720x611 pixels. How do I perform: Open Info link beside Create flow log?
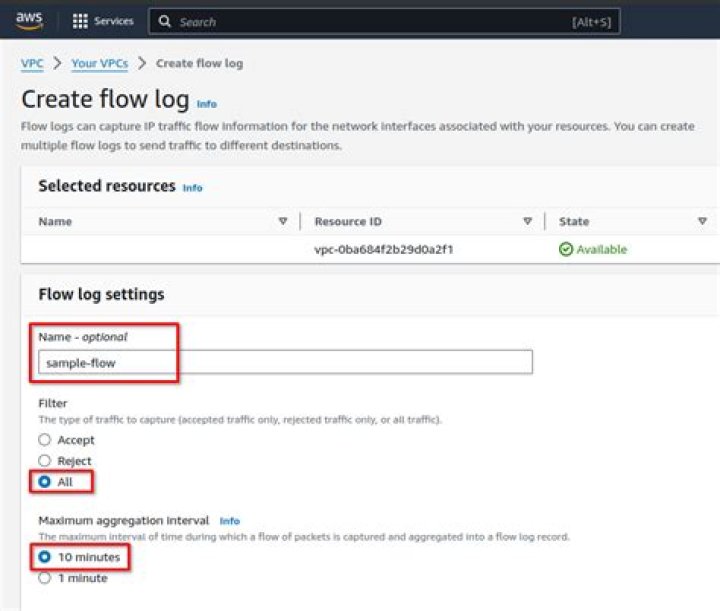click(x=207, y=104)
